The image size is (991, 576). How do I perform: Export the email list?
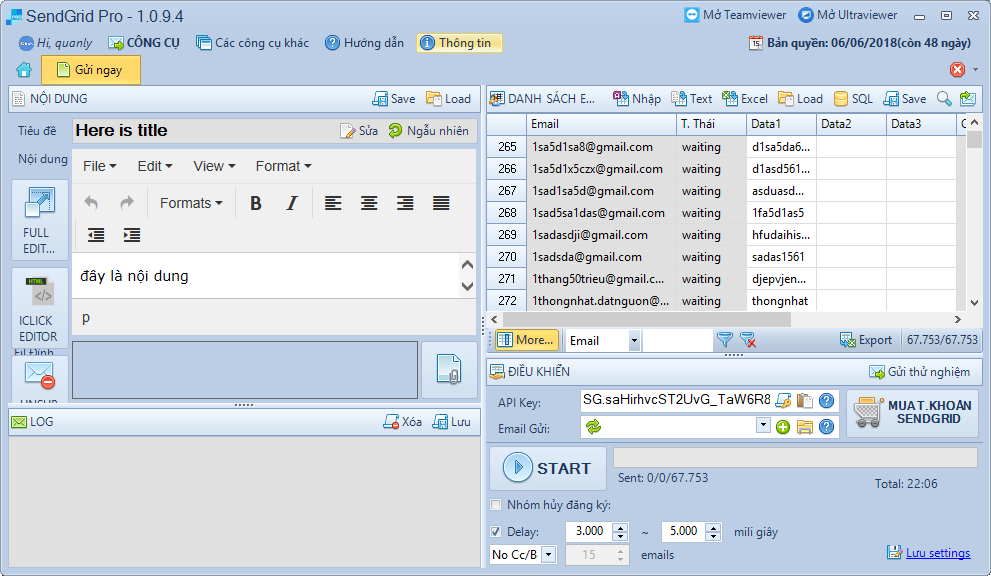coord(866,340)
